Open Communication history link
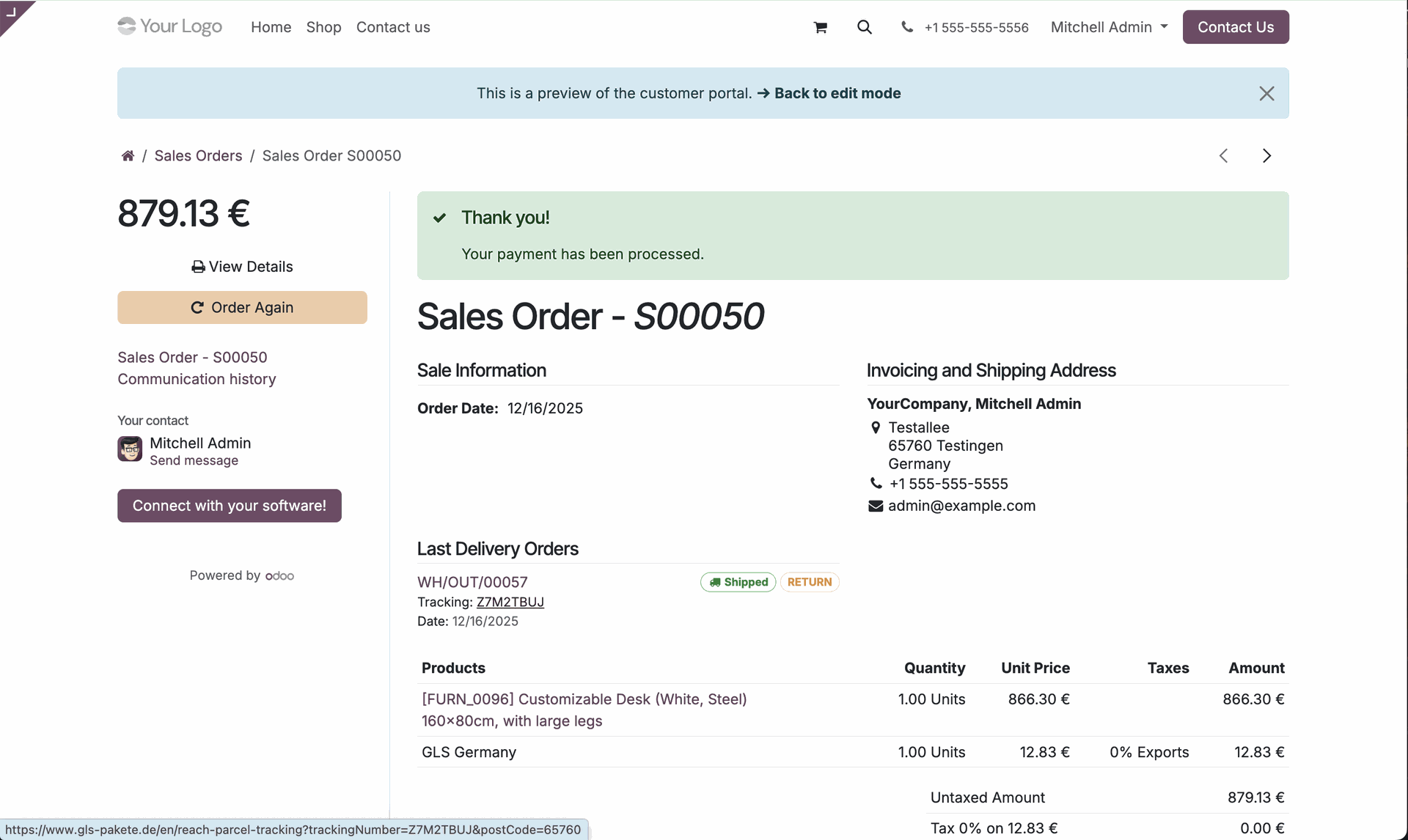This screenshot has height=840, width=1408. (x=197, y=379)
